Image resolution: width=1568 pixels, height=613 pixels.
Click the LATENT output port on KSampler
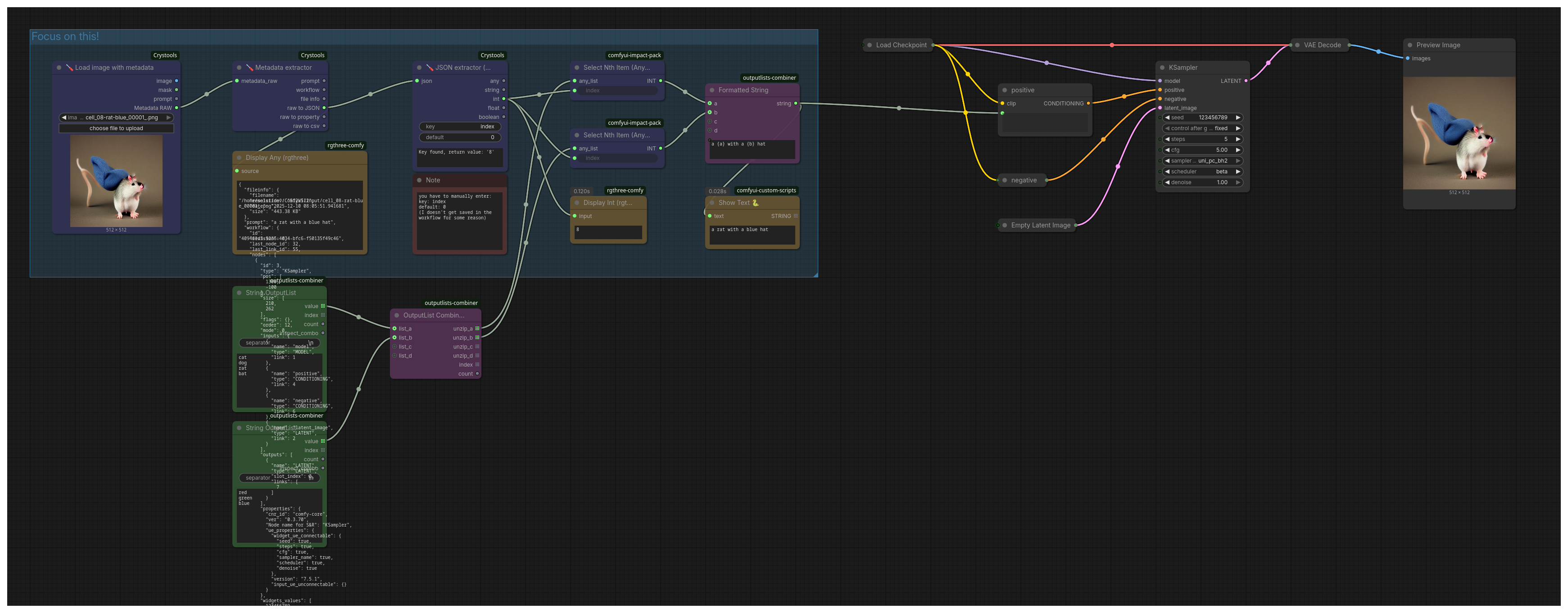[1246, 81]
